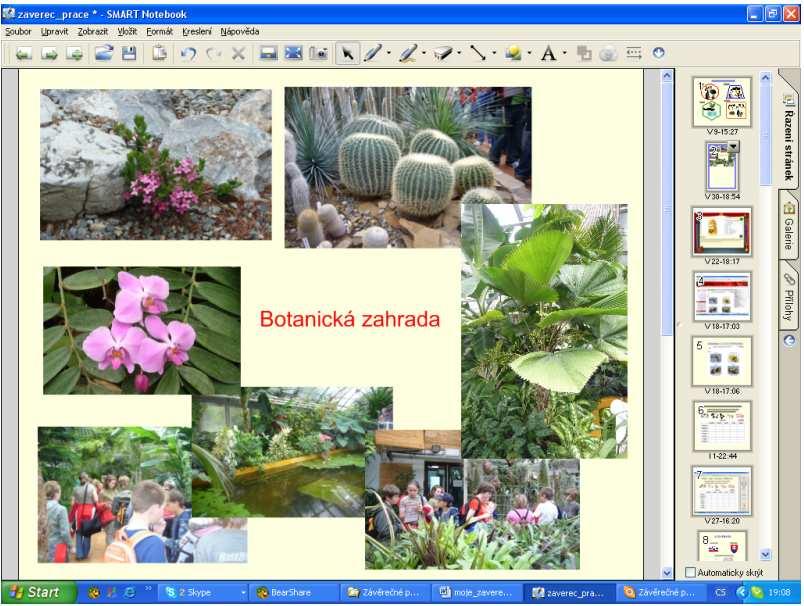
Task: Select page 3 thumbnail
Action: [722, 232]
